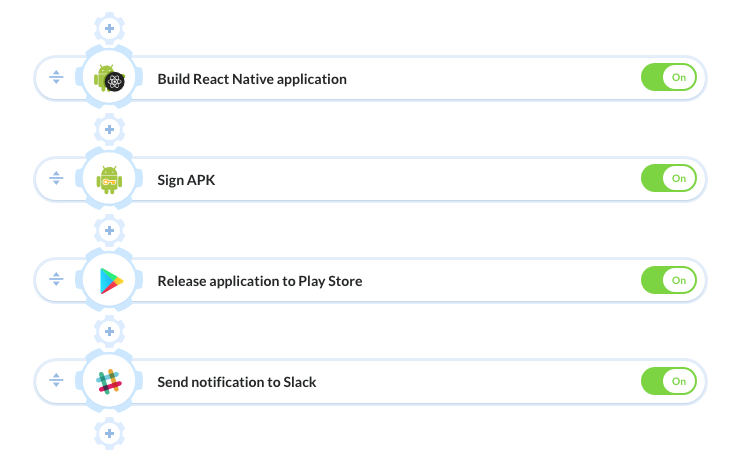Disable the Build React Native application toggle

[669, 77]
